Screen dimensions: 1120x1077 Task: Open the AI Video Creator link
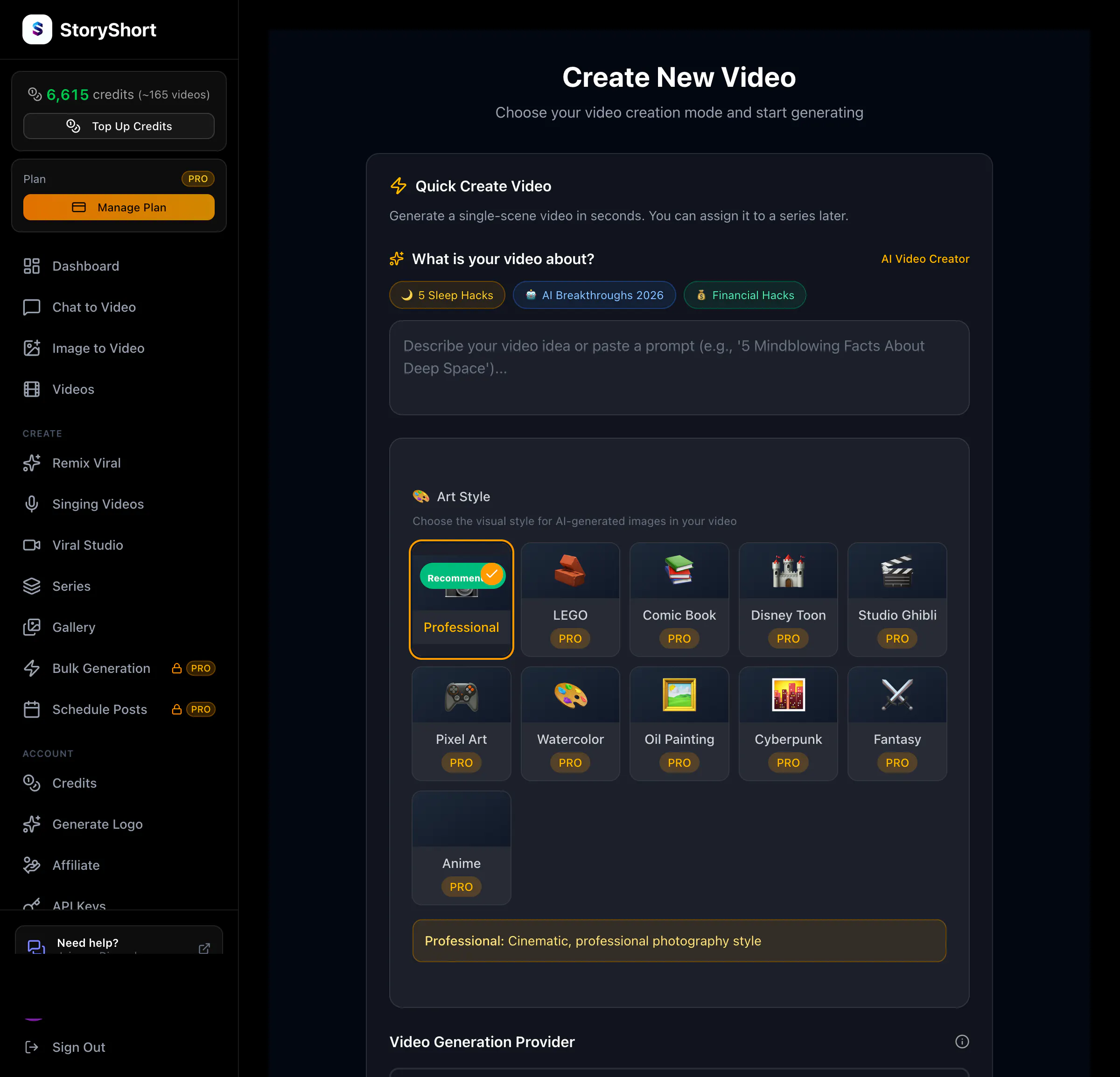[x=925, y=259]
